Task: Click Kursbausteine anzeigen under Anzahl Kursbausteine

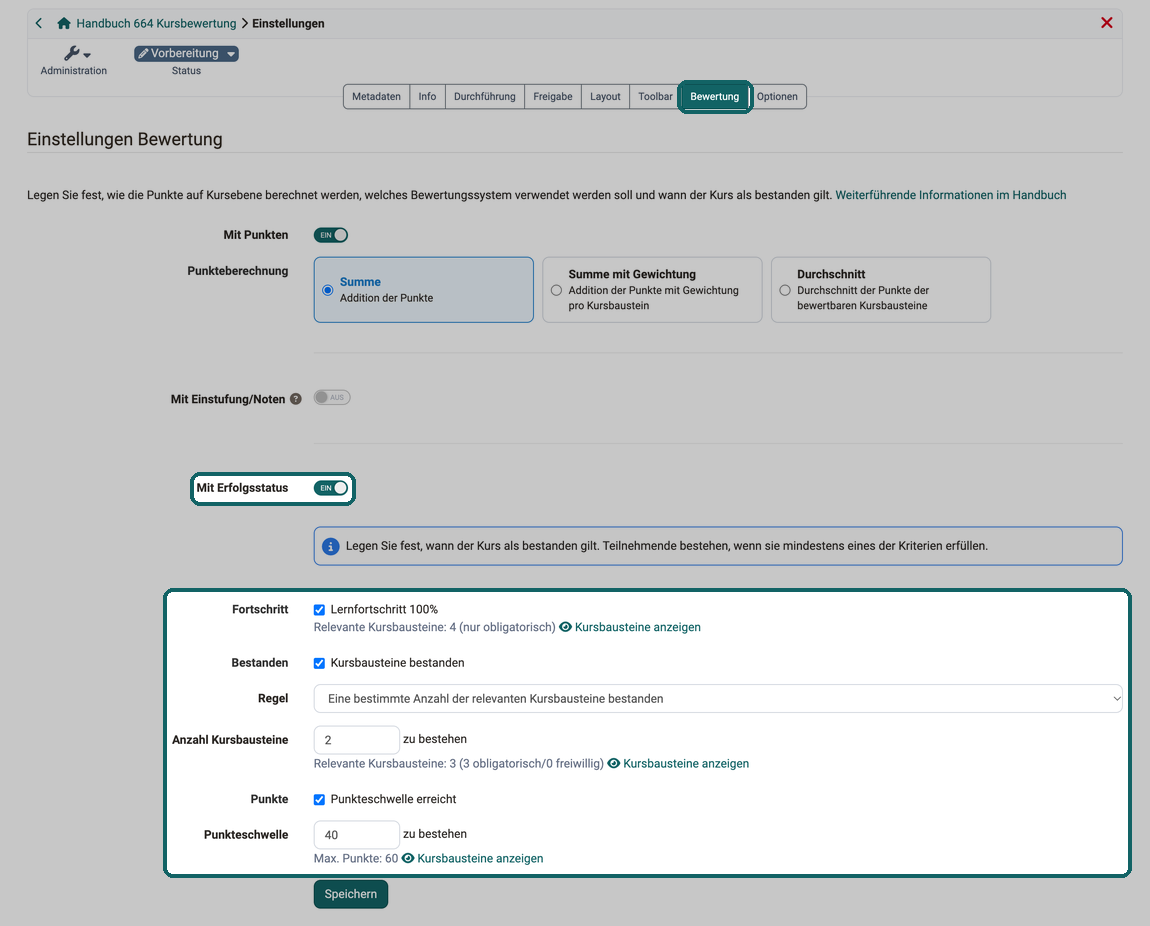Action: (x=686, y=763)
